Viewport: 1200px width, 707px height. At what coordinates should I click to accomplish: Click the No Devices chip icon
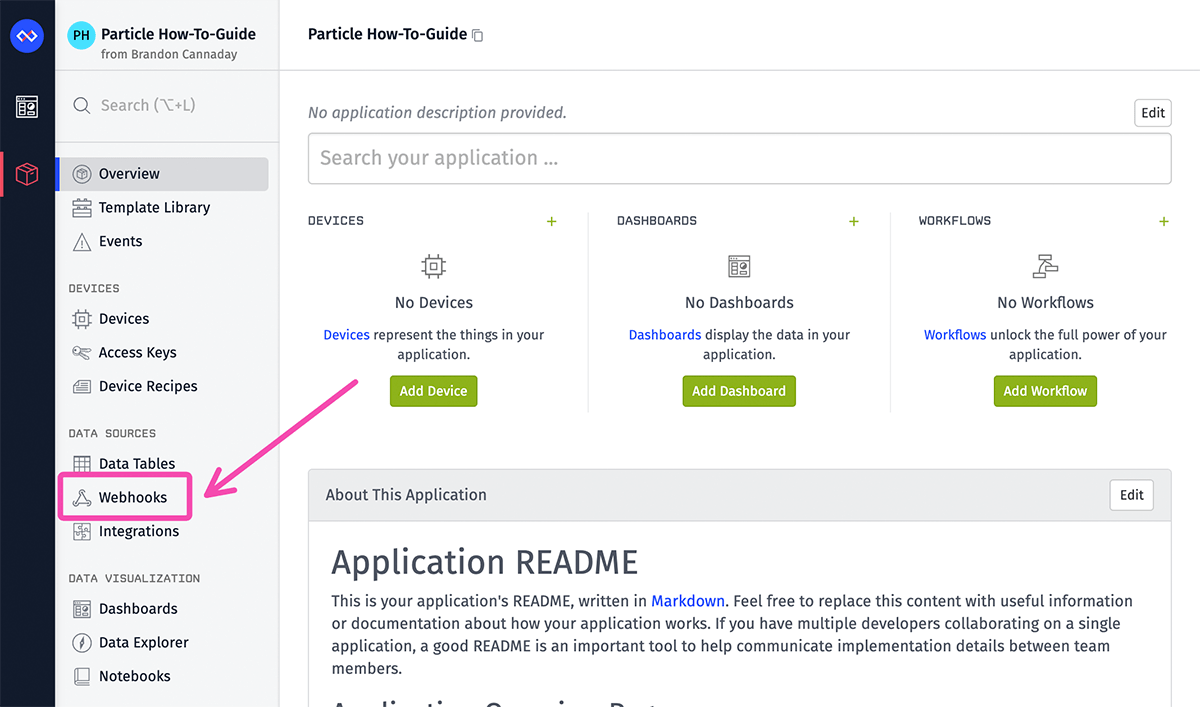pos(434,266)
